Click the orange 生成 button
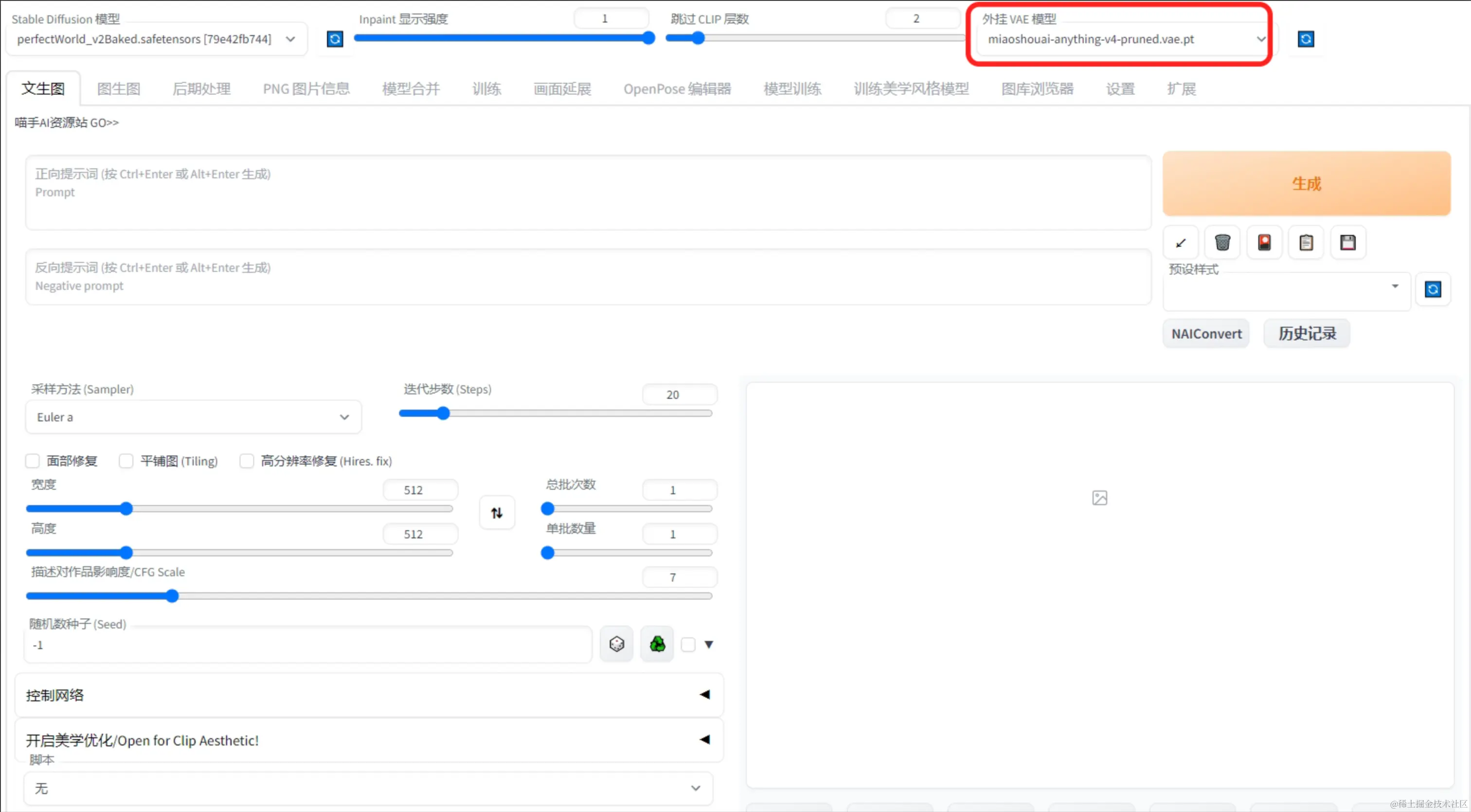The width and height of the screenshot is (1471, 812). coord(1307,184)
